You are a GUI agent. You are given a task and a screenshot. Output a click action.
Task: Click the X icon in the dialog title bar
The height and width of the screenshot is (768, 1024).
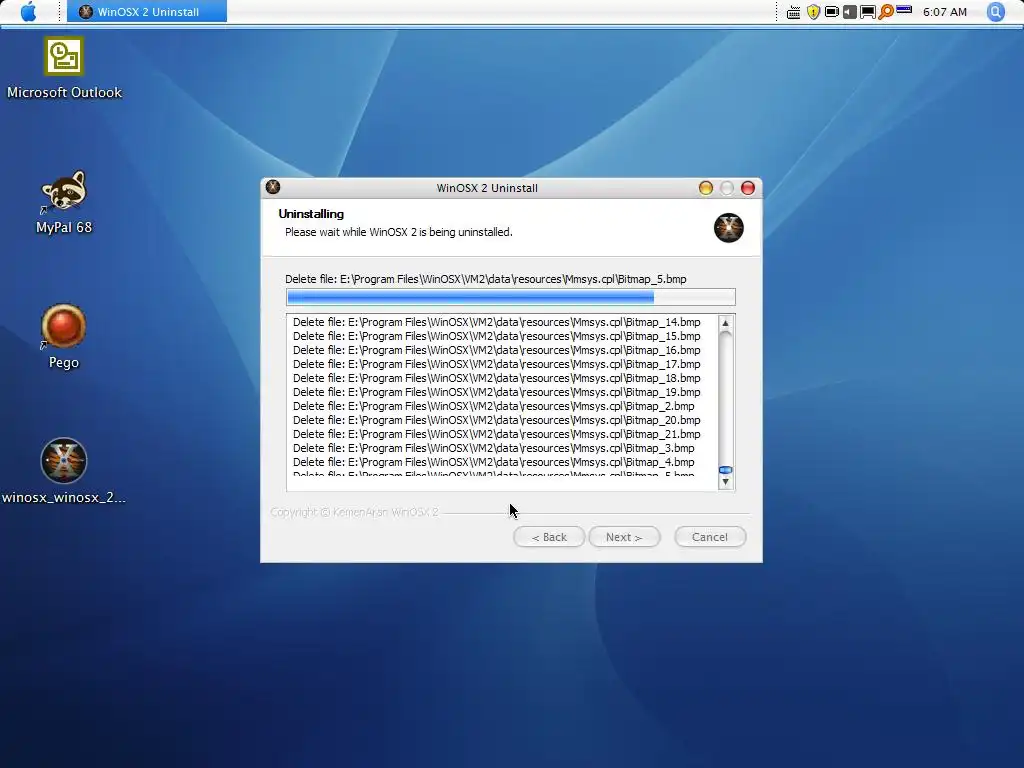(273, 187)
